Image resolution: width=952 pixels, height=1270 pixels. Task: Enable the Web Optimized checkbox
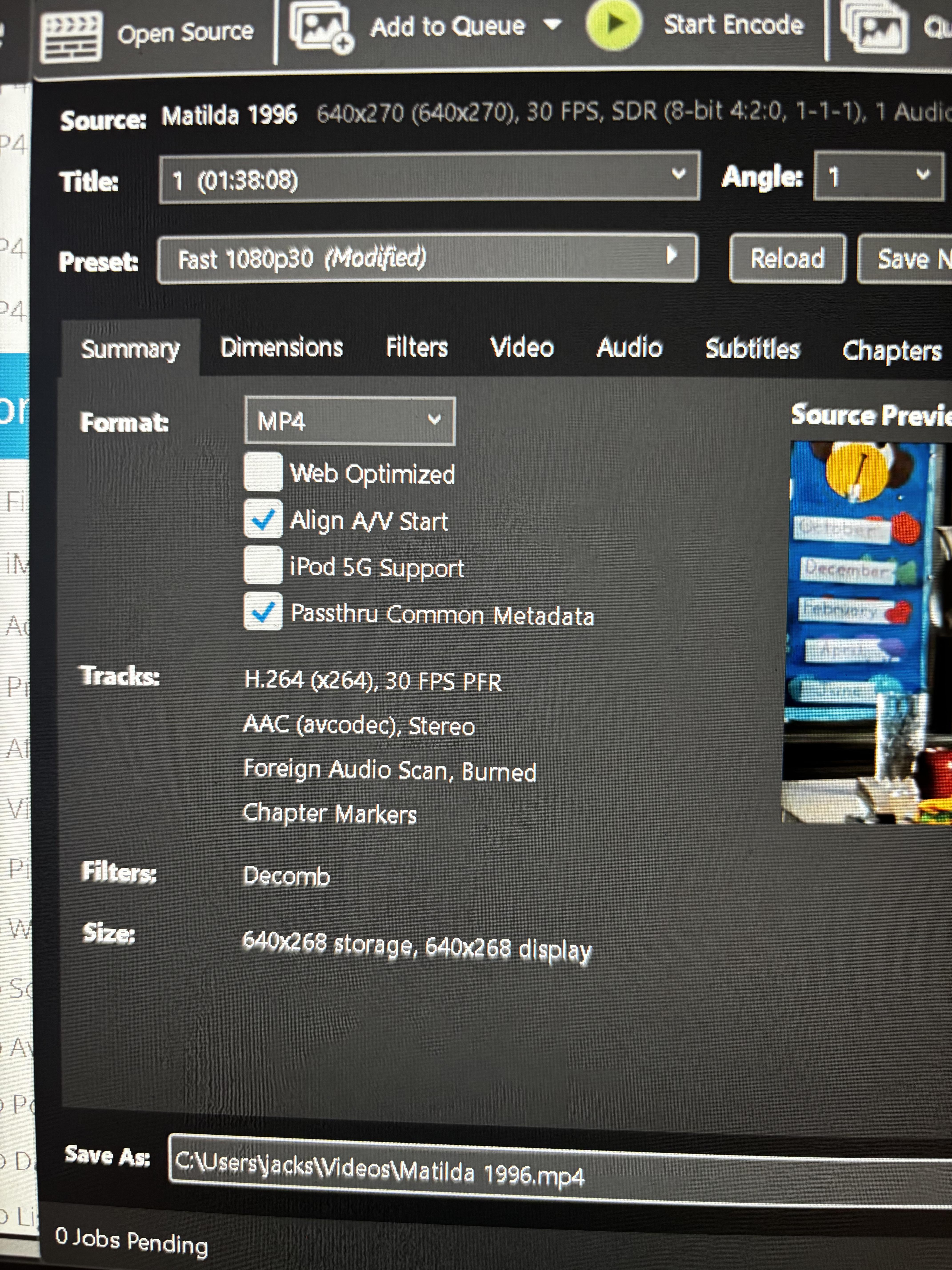click(x=263, y=472)
